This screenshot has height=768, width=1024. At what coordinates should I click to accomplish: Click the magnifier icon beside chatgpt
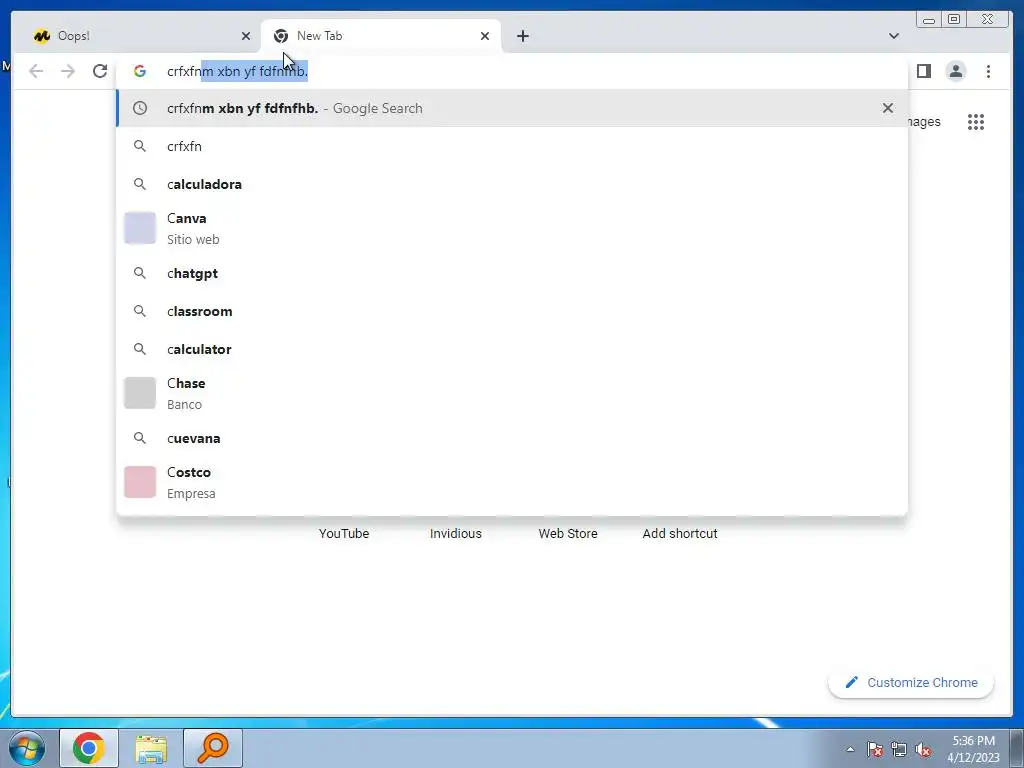140,273
